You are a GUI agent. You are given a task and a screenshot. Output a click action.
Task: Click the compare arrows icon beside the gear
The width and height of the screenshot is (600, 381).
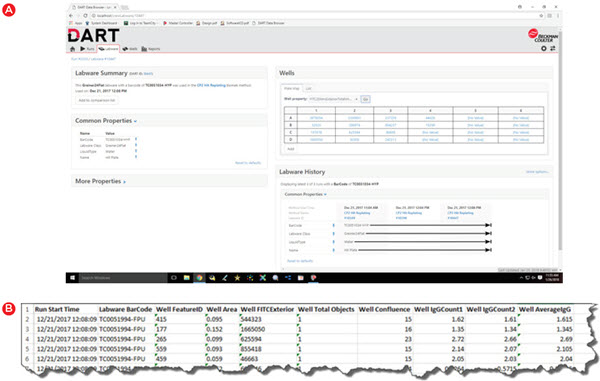pos(553,49)
